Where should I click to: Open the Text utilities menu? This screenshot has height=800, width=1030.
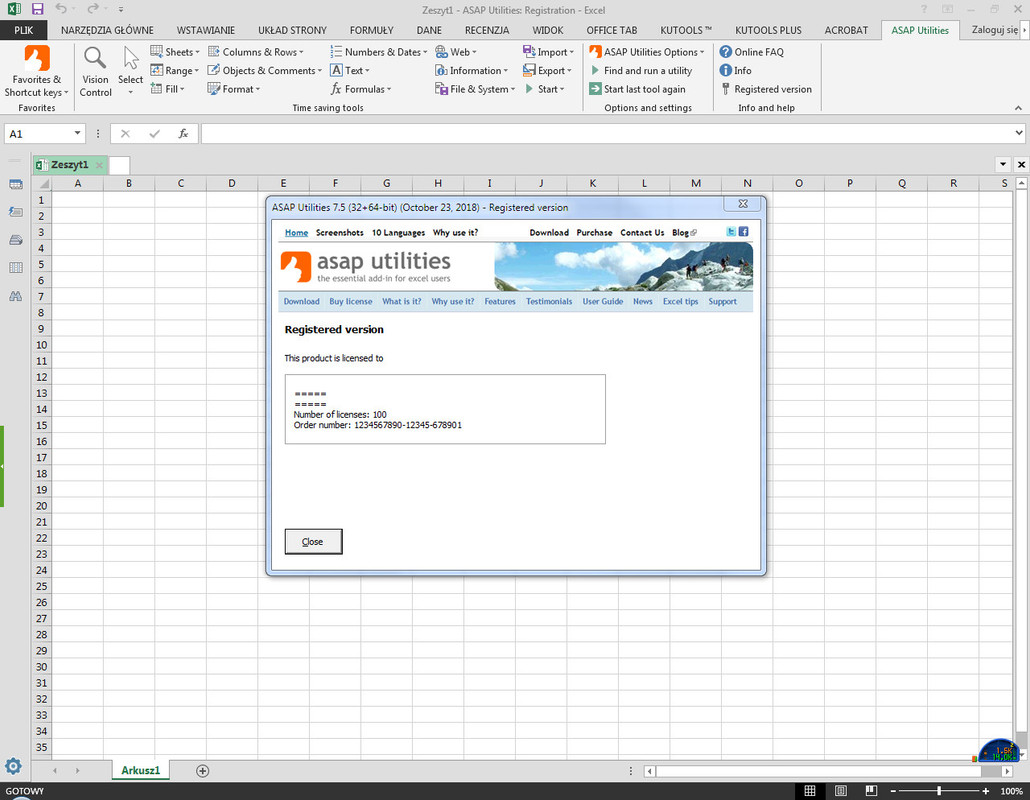pos(350,70)
